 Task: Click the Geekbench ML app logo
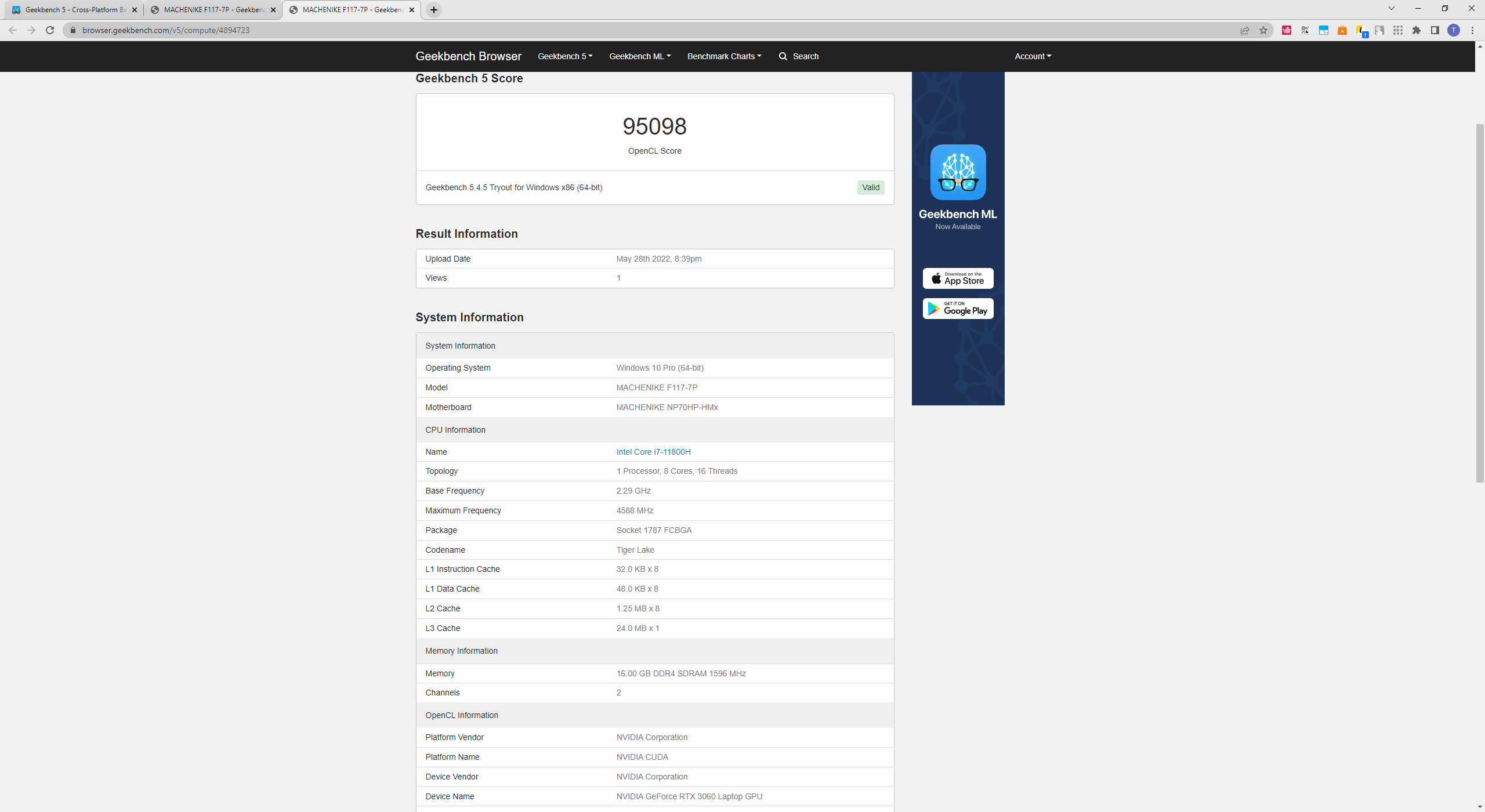pyautogui.click(x=958, y=172)
